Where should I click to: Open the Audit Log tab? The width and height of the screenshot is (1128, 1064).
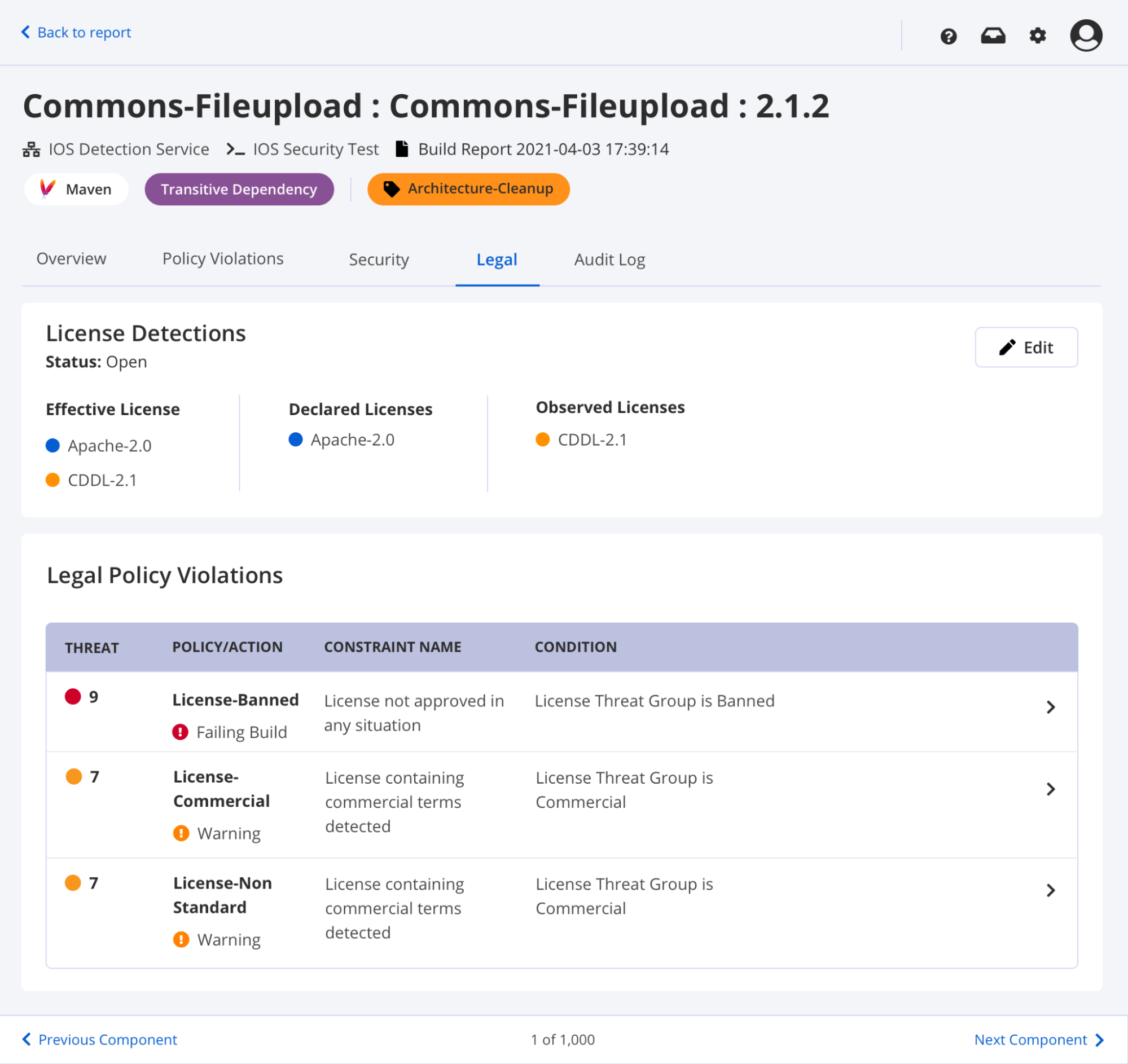pyautogui.click(x=609, y=260)
